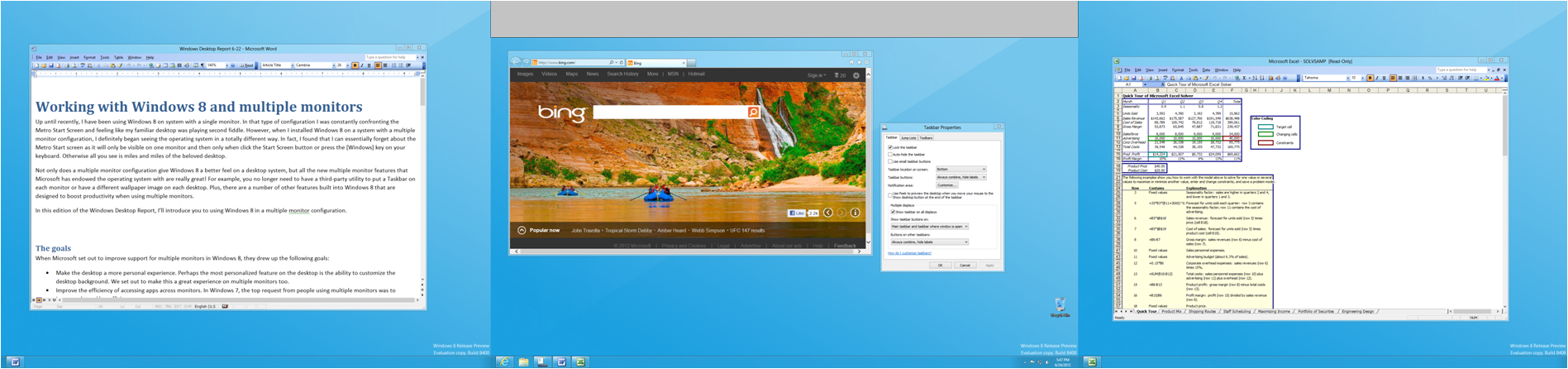Open the Format menu in Word
Image resolution: width=1568 pixels, height=369 pixels.
pyautogui.click(x=89, y=58)
